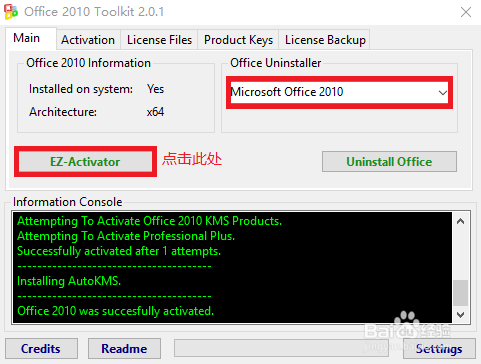Screen dimensions: 481x364
Task: Go to the License Files tab
Action: pyautogui.click(x=159, y=40)
